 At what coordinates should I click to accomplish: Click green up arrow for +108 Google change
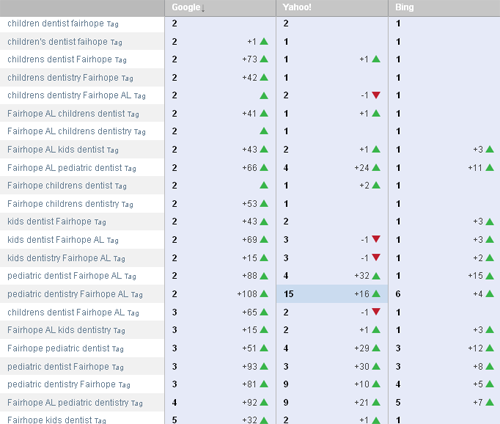264,294
